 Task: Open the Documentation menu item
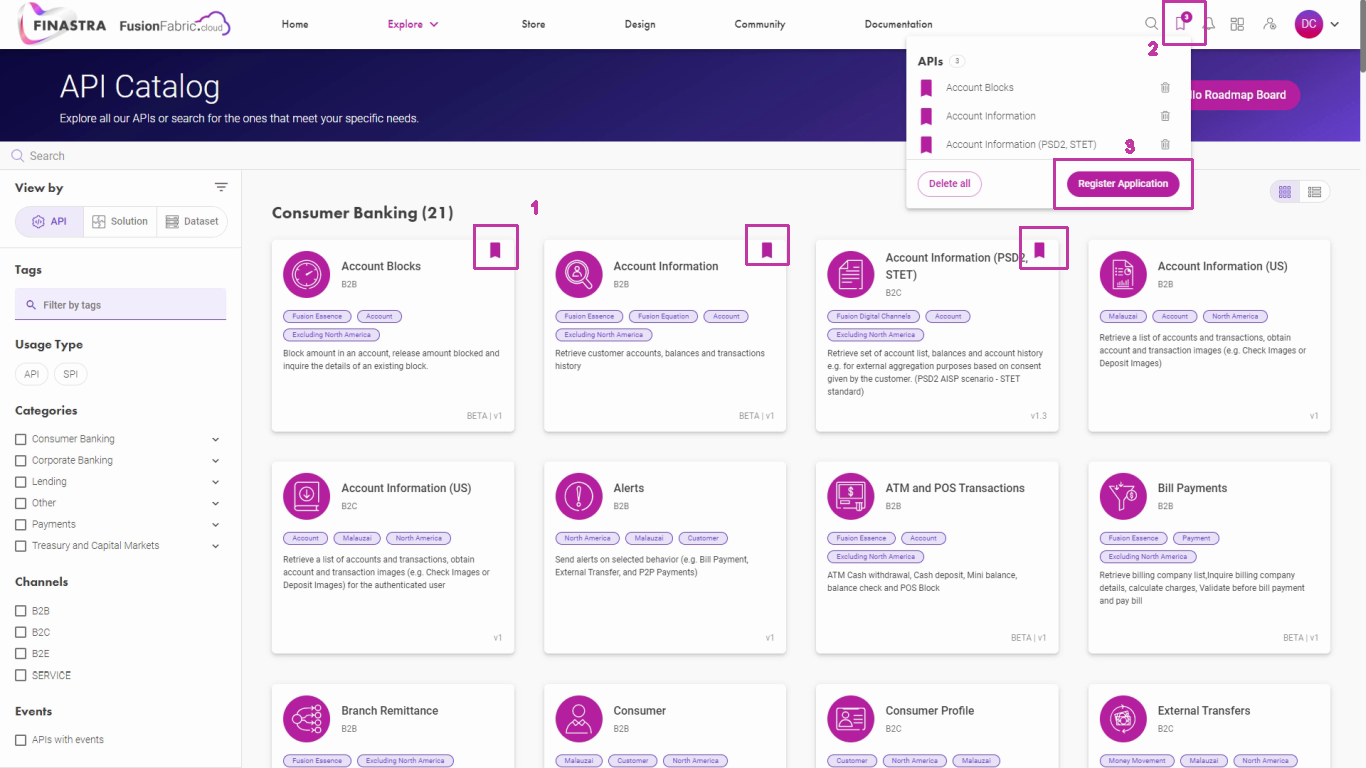coord(899,24)
